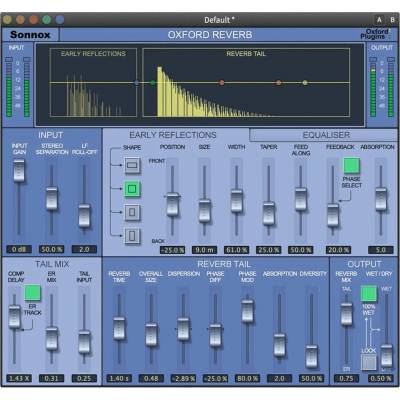The width and height of the screenshot is (400, 400).
Task: Click the Default preset title
Action: coord(219,20)
